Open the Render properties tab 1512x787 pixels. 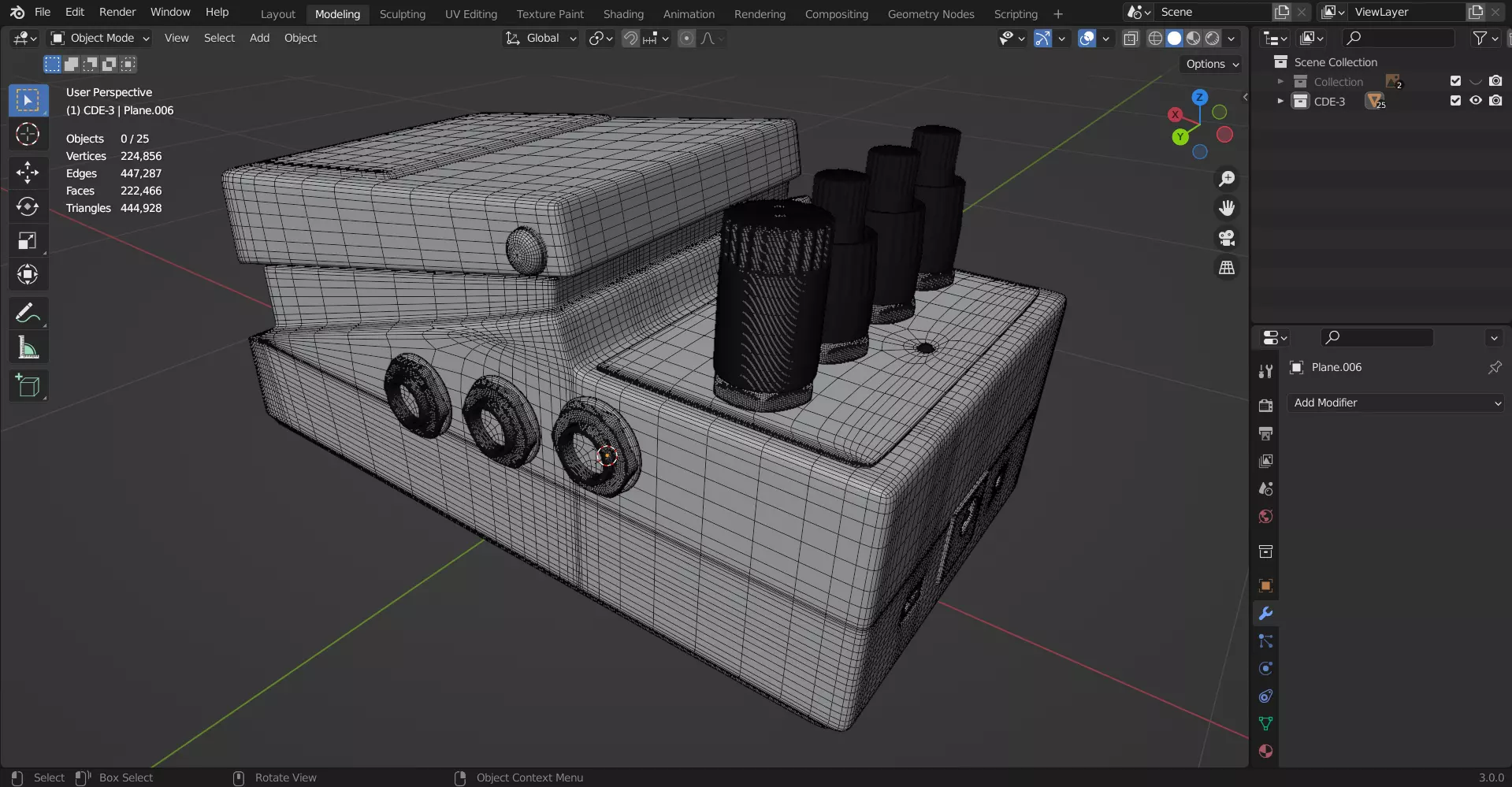1265,406
